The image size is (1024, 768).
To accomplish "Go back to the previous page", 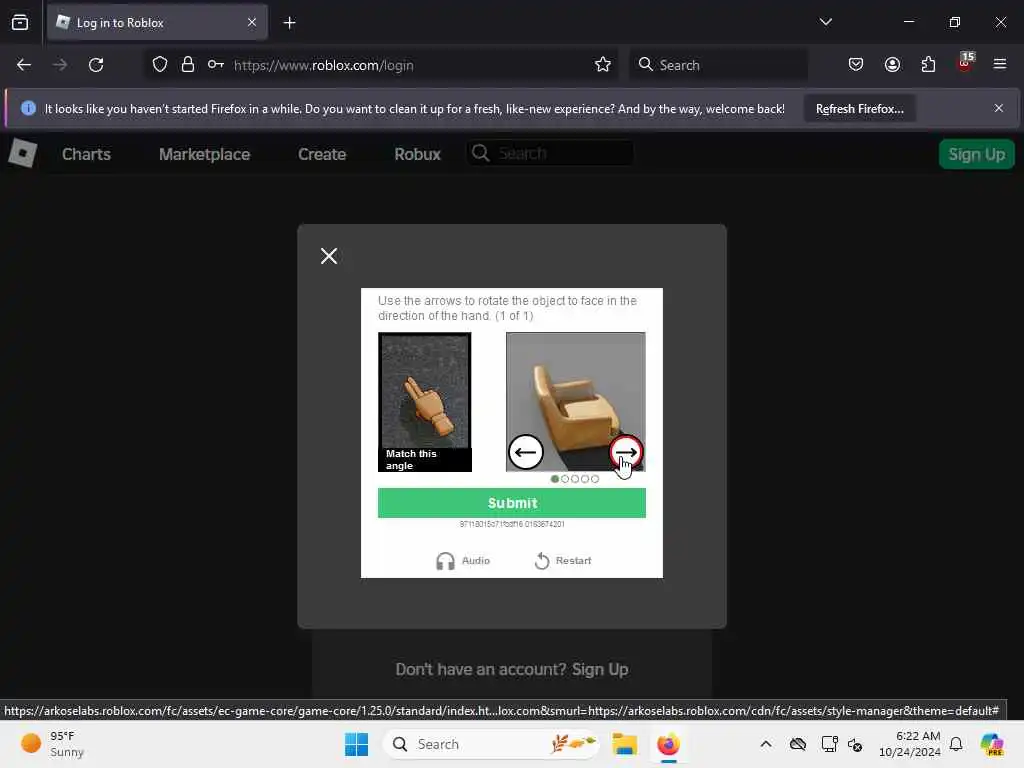I will tap(24, 65).
